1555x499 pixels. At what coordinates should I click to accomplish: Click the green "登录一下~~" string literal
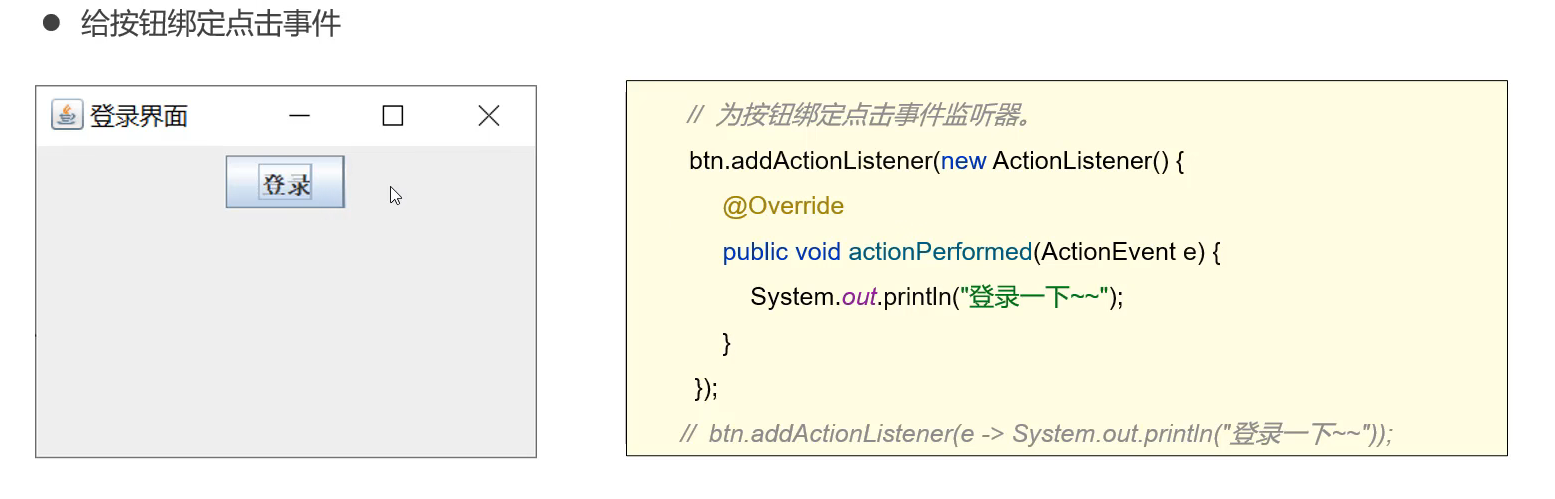tap(1034, 297)
